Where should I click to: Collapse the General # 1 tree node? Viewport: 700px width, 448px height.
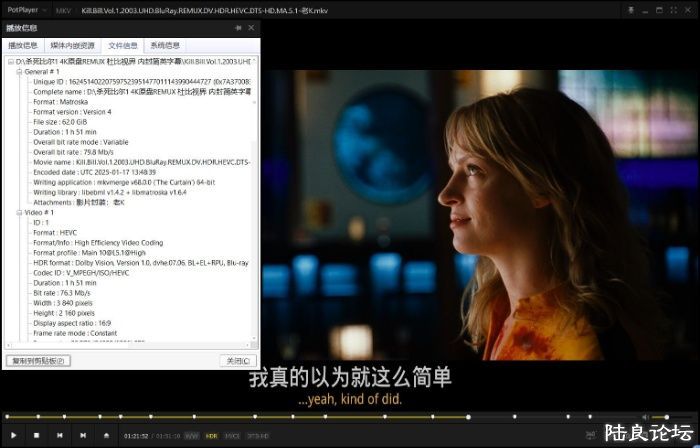(19, 72)
